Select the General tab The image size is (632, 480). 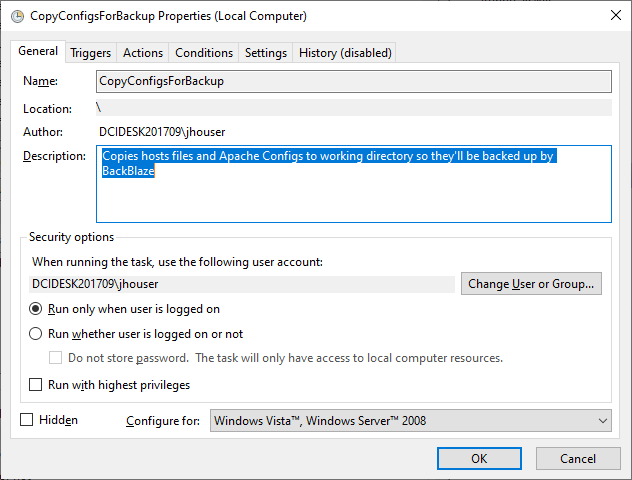tap(38, 51)
